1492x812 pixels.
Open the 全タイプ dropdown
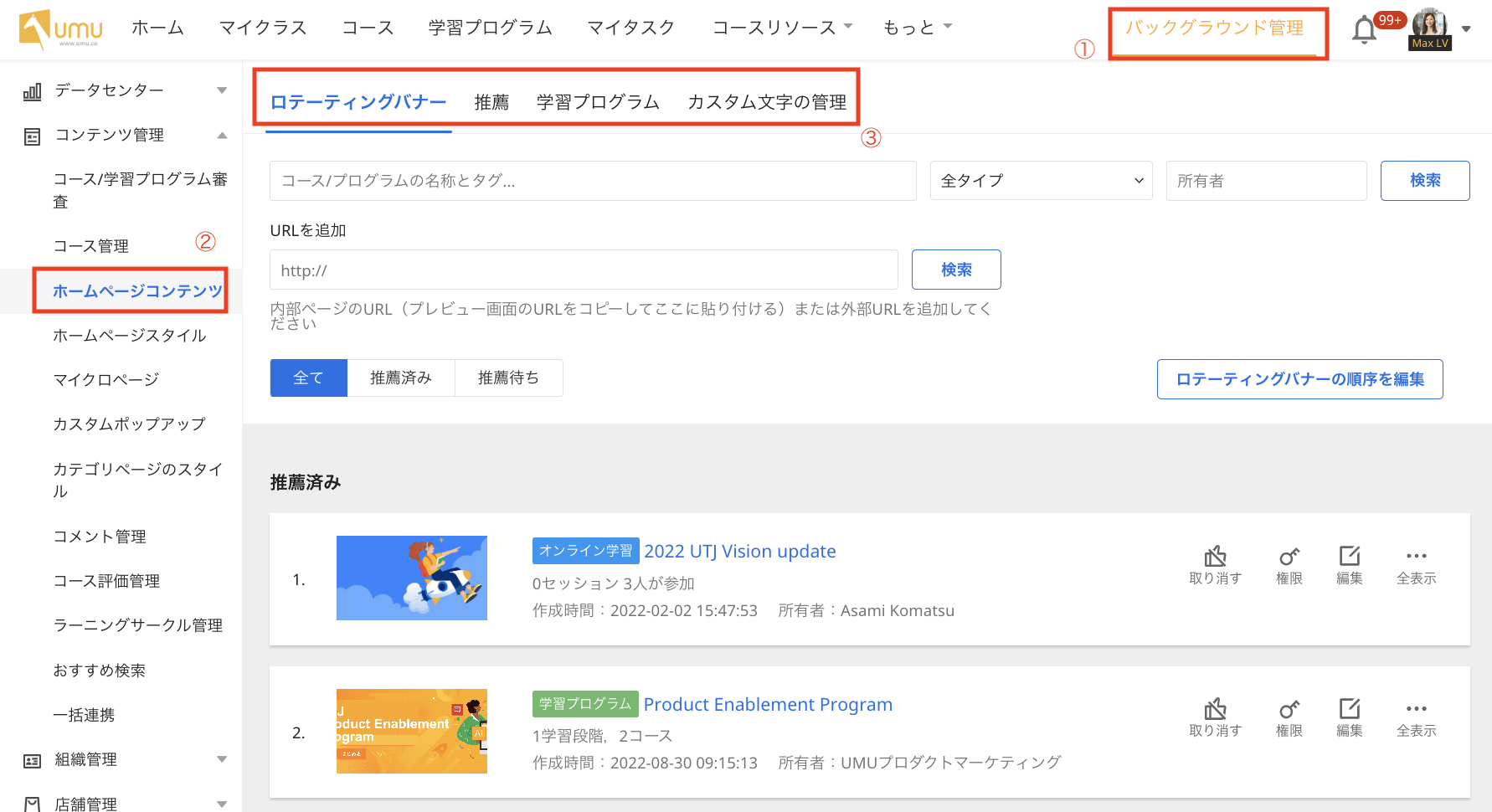pyautogui.click(x=1041, y=181)
